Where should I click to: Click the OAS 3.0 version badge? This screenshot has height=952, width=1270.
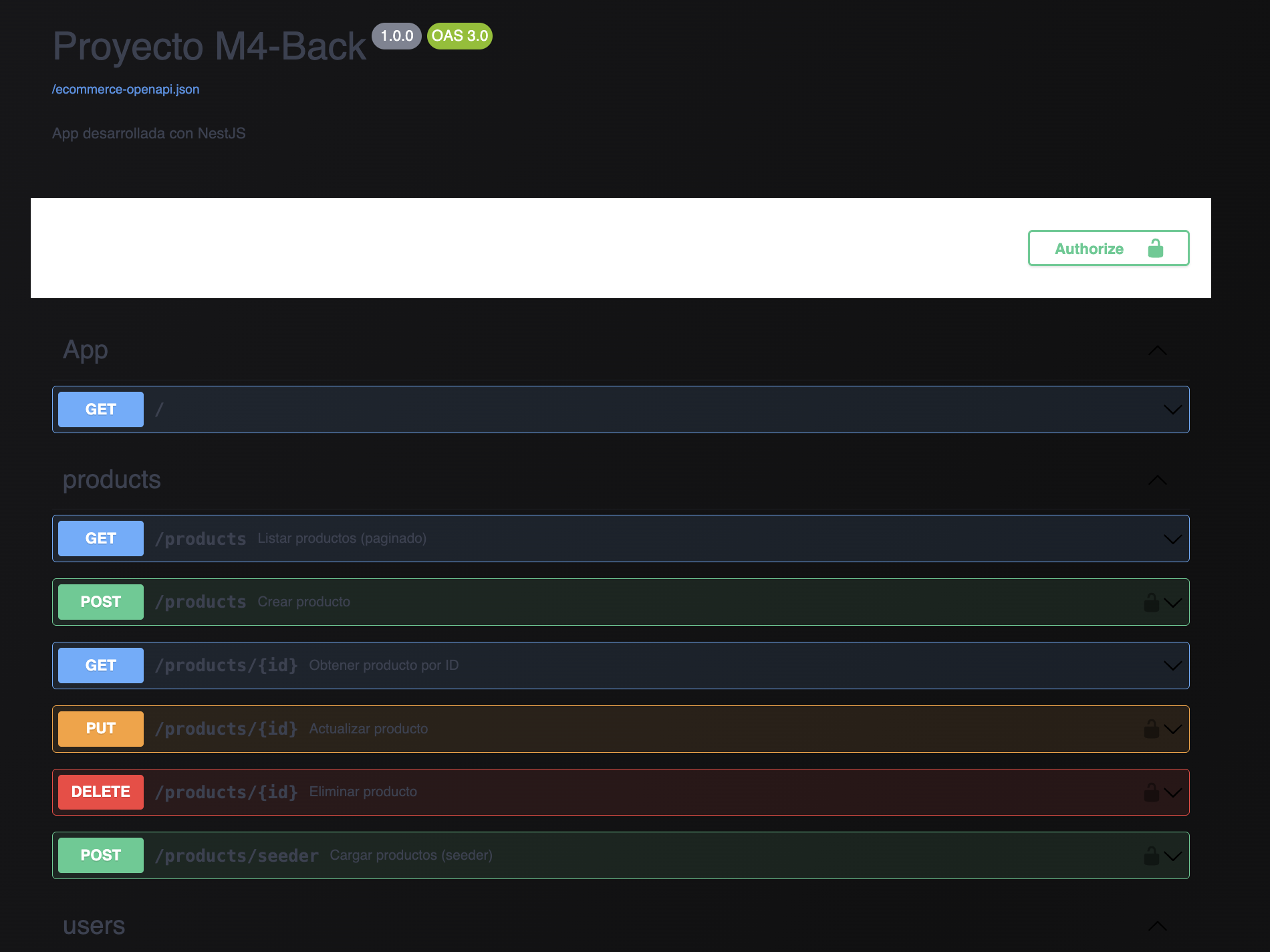click(x=460, y=36)
